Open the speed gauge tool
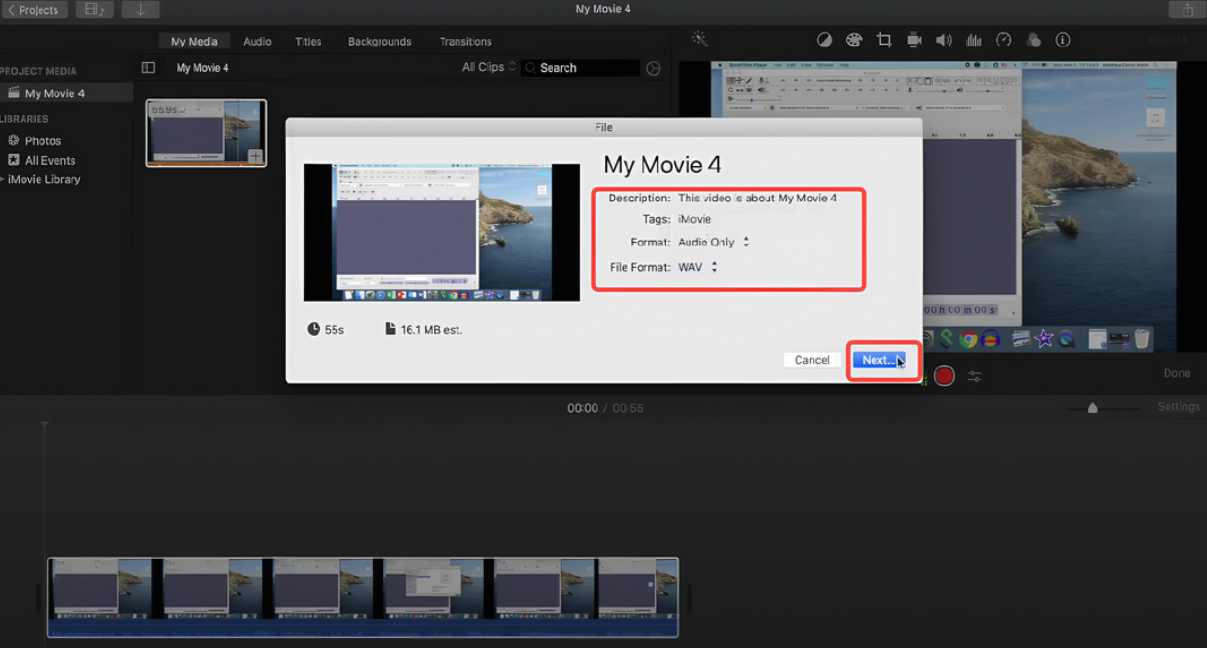 click(1004, 40)
